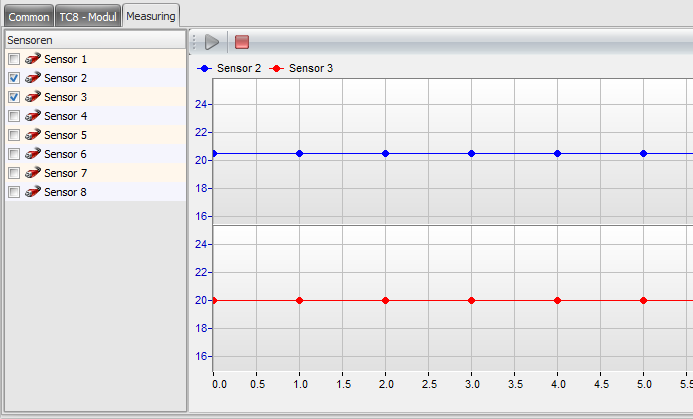Switch to the Common tab
This screenshot has height=419, width=693.
point(29,17)
